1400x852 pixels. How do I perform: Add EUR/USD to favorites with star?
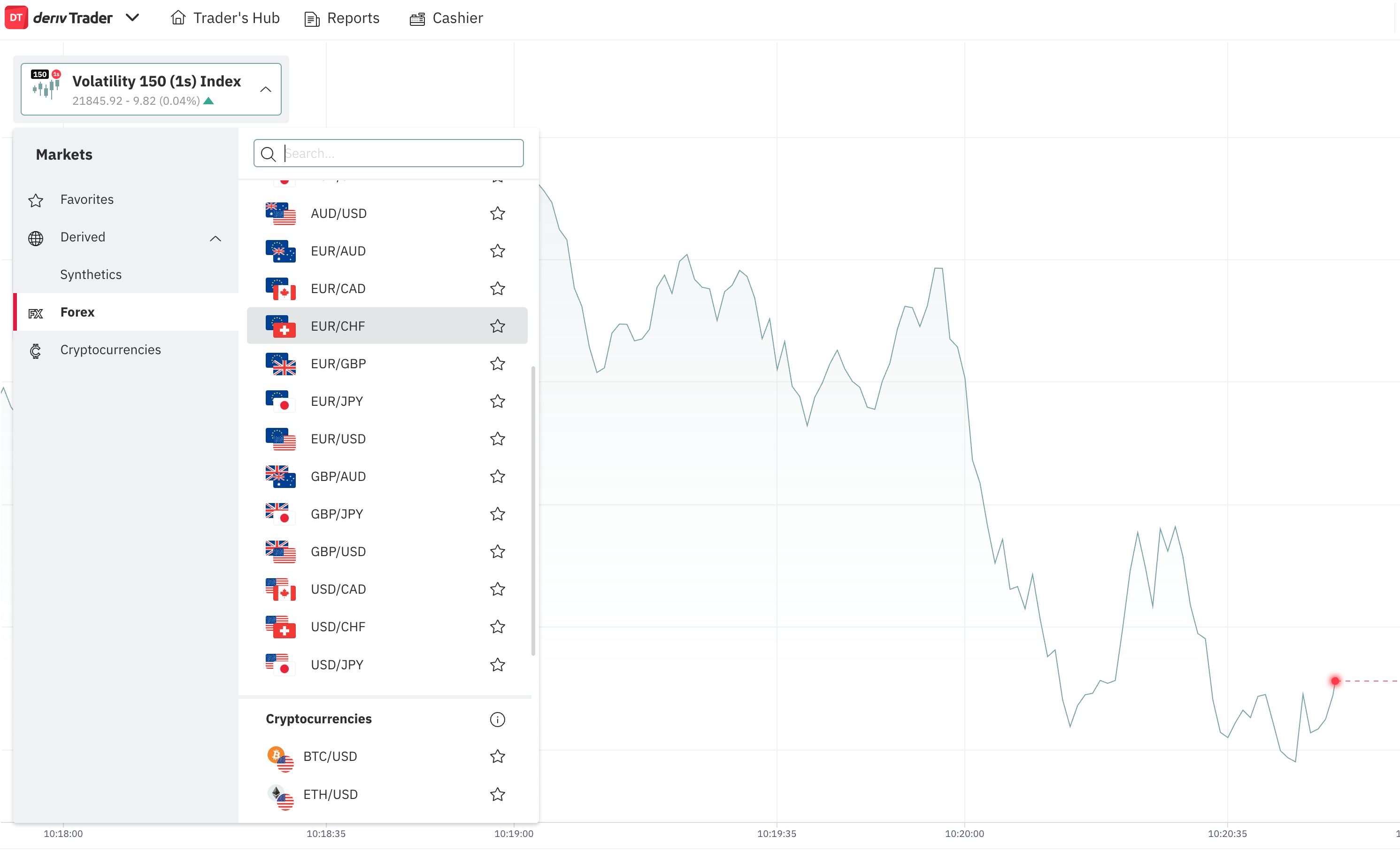point(497,439)
